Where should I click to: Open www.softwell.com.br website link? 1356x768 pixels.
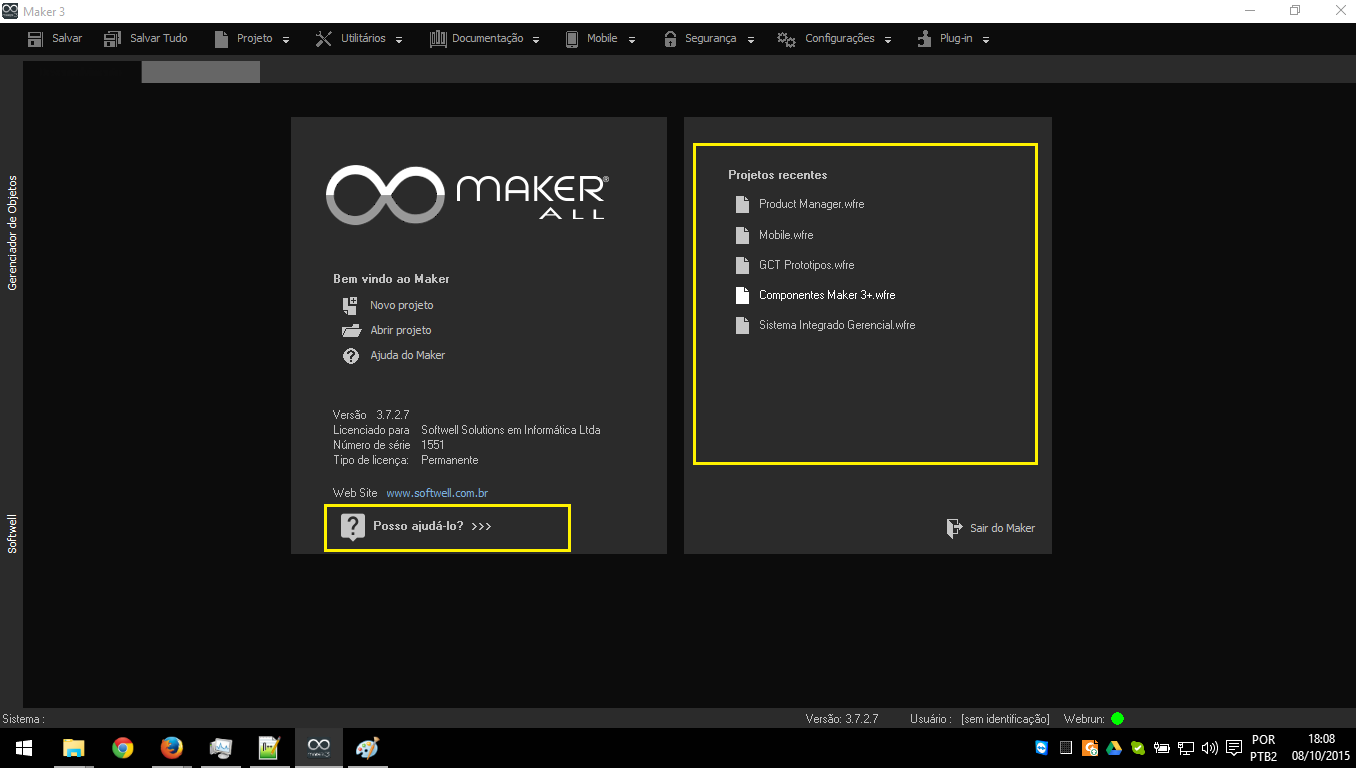pyautogui.click(x=437, y=494)
